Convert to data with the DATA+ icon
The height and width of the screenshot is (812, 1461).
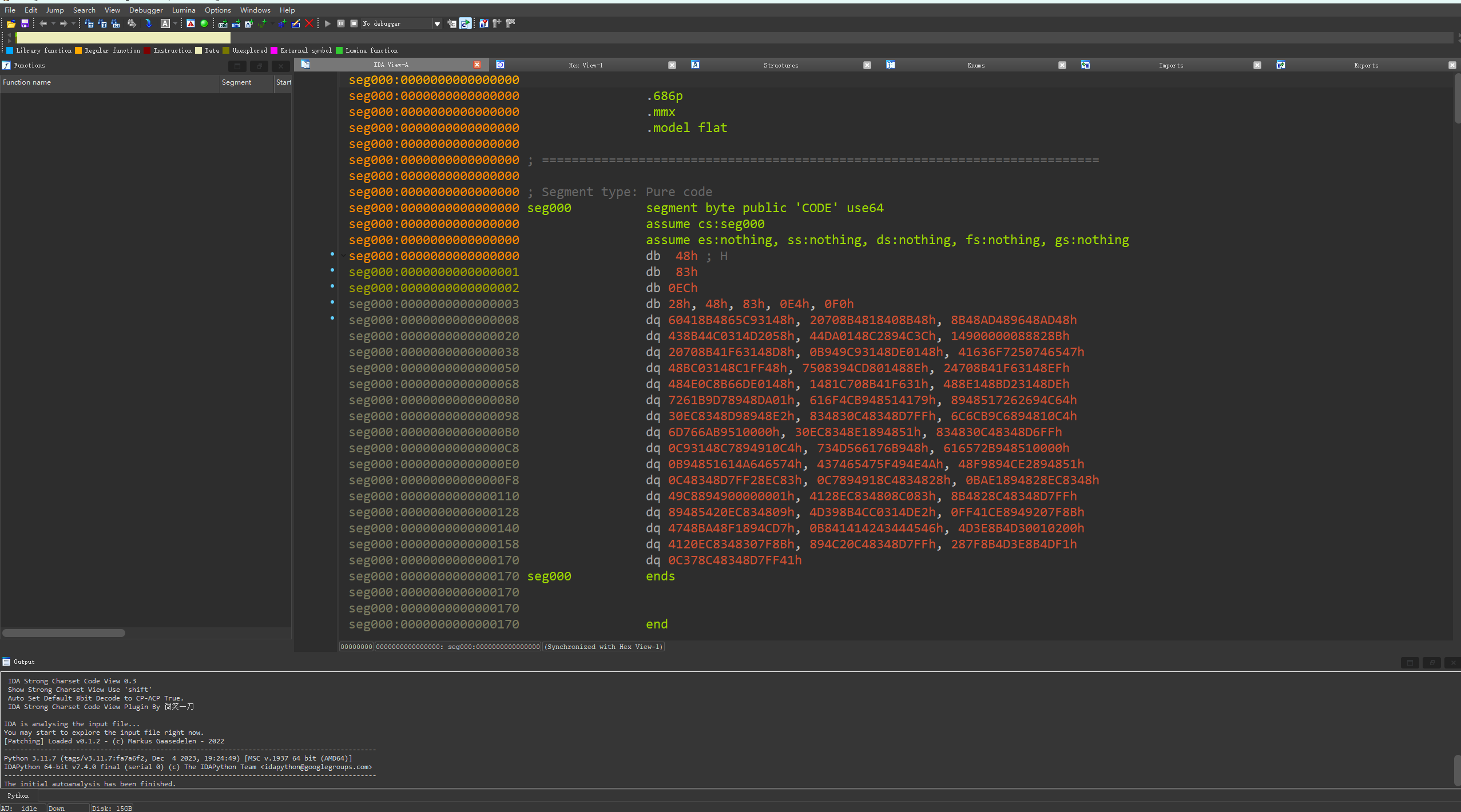(x=236, y=23)
